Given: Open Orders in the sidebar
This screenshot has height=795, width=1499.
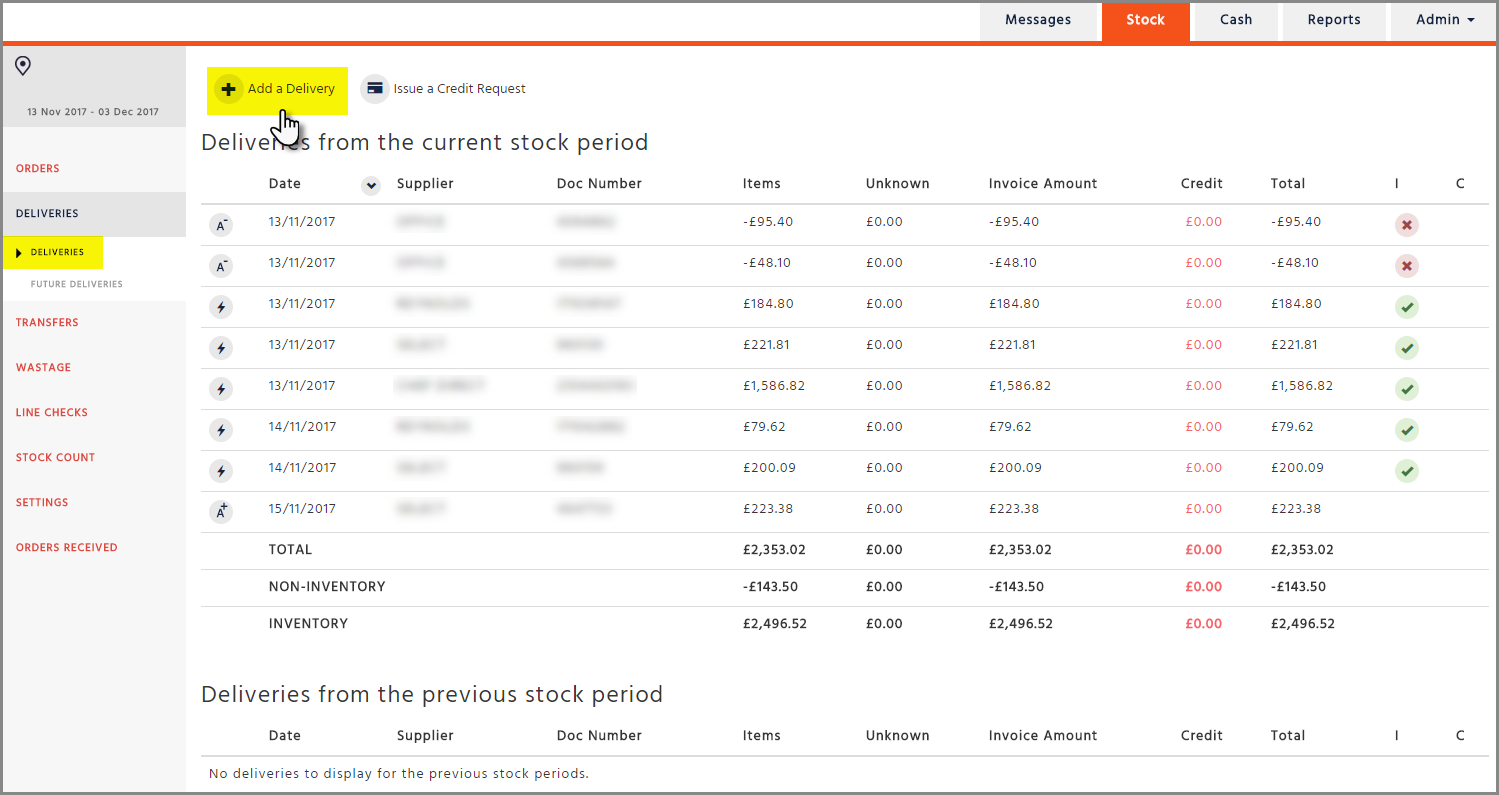Looking at the screenshot, I should coord(38,168).
